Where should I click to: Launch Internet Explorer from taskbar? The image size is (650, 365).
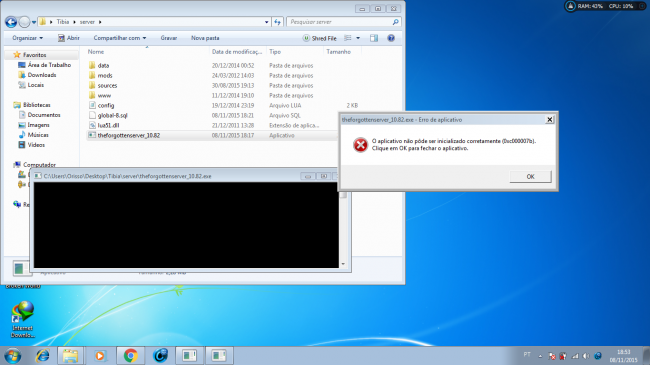point(42,355)
